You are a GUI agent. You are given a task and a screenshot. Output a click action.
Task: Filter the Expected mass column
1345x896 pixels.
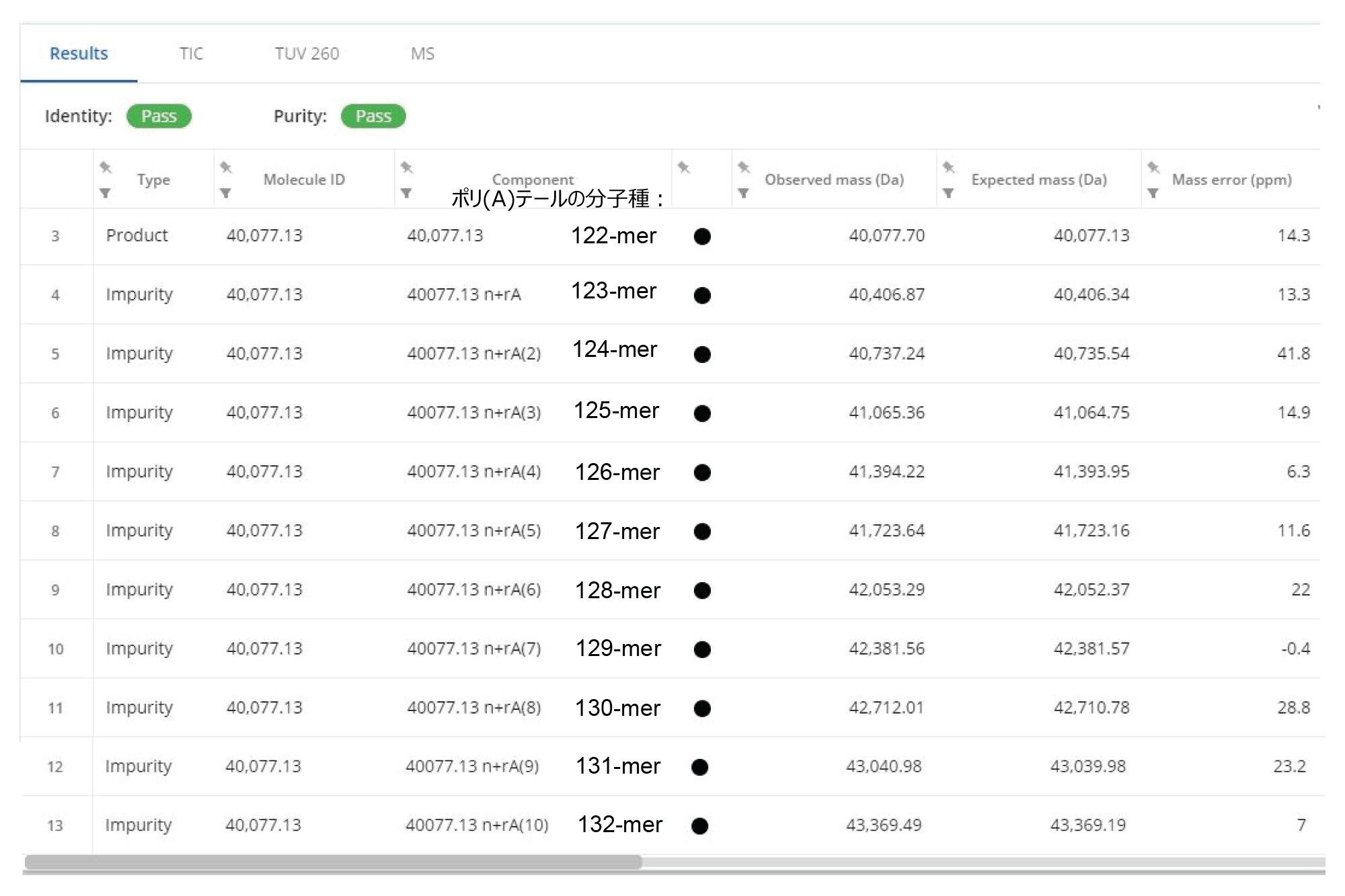948,194
